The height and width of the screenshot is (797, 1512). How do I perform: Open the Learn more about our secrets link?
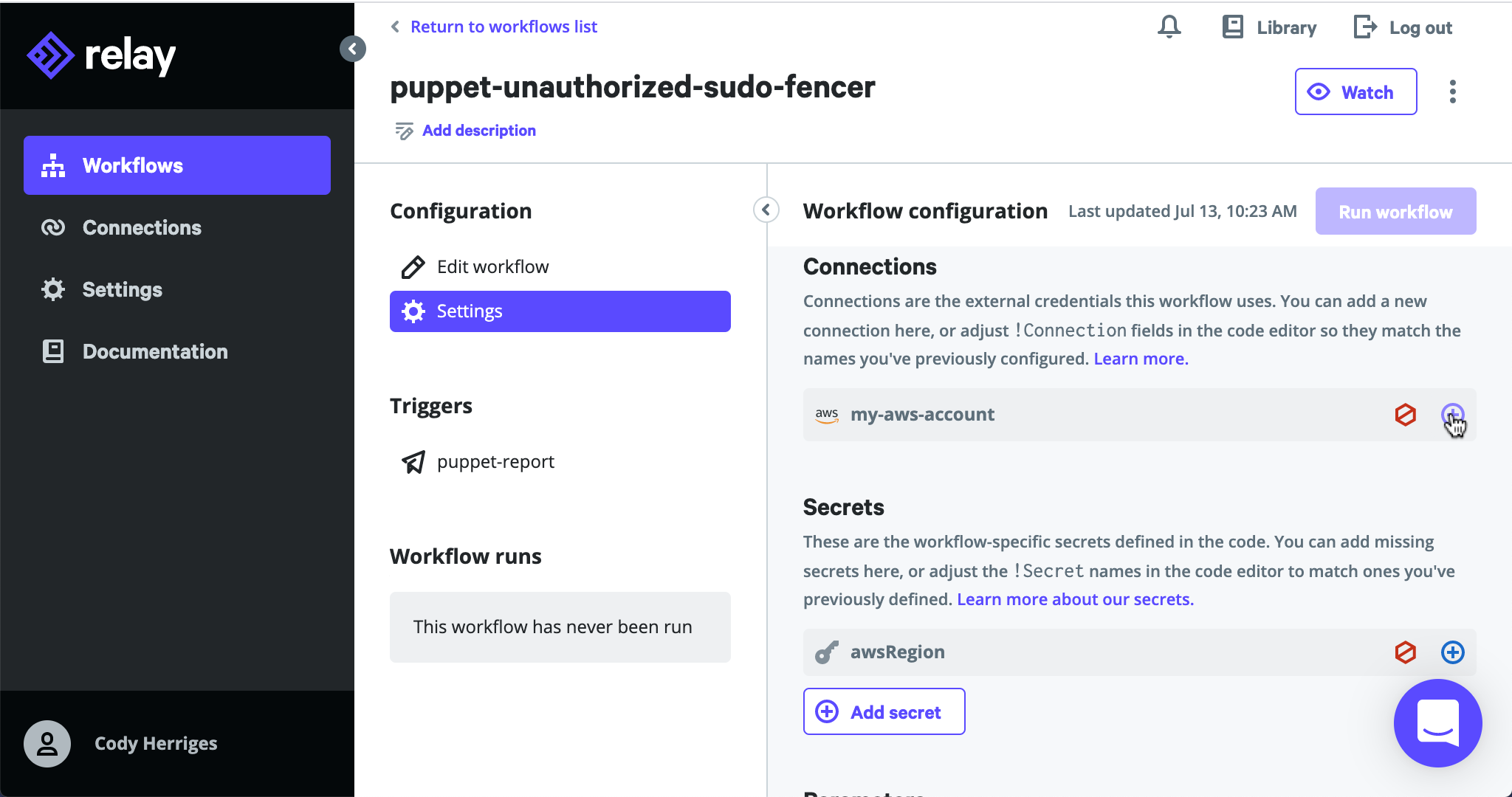[1075, 599]
